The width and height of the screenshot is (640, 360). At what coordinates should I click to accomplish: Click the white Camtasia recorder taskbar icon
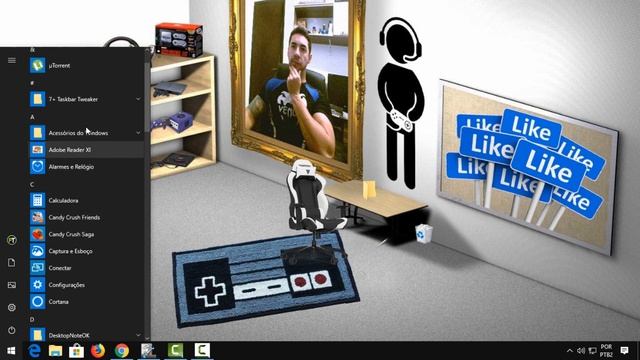coord(202,351)
